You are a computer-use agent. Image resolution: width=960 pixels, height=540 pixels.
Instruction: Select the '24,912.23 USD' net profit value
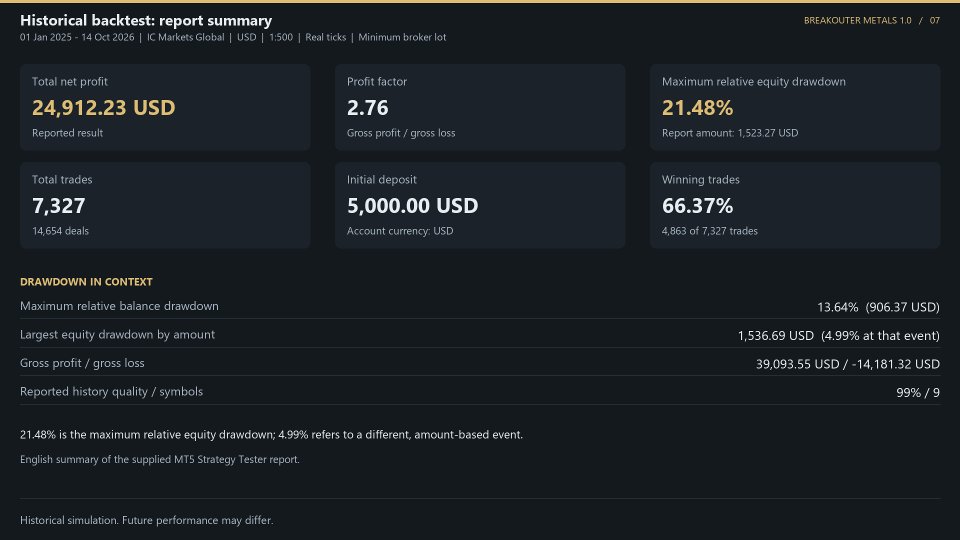(103, 108)
